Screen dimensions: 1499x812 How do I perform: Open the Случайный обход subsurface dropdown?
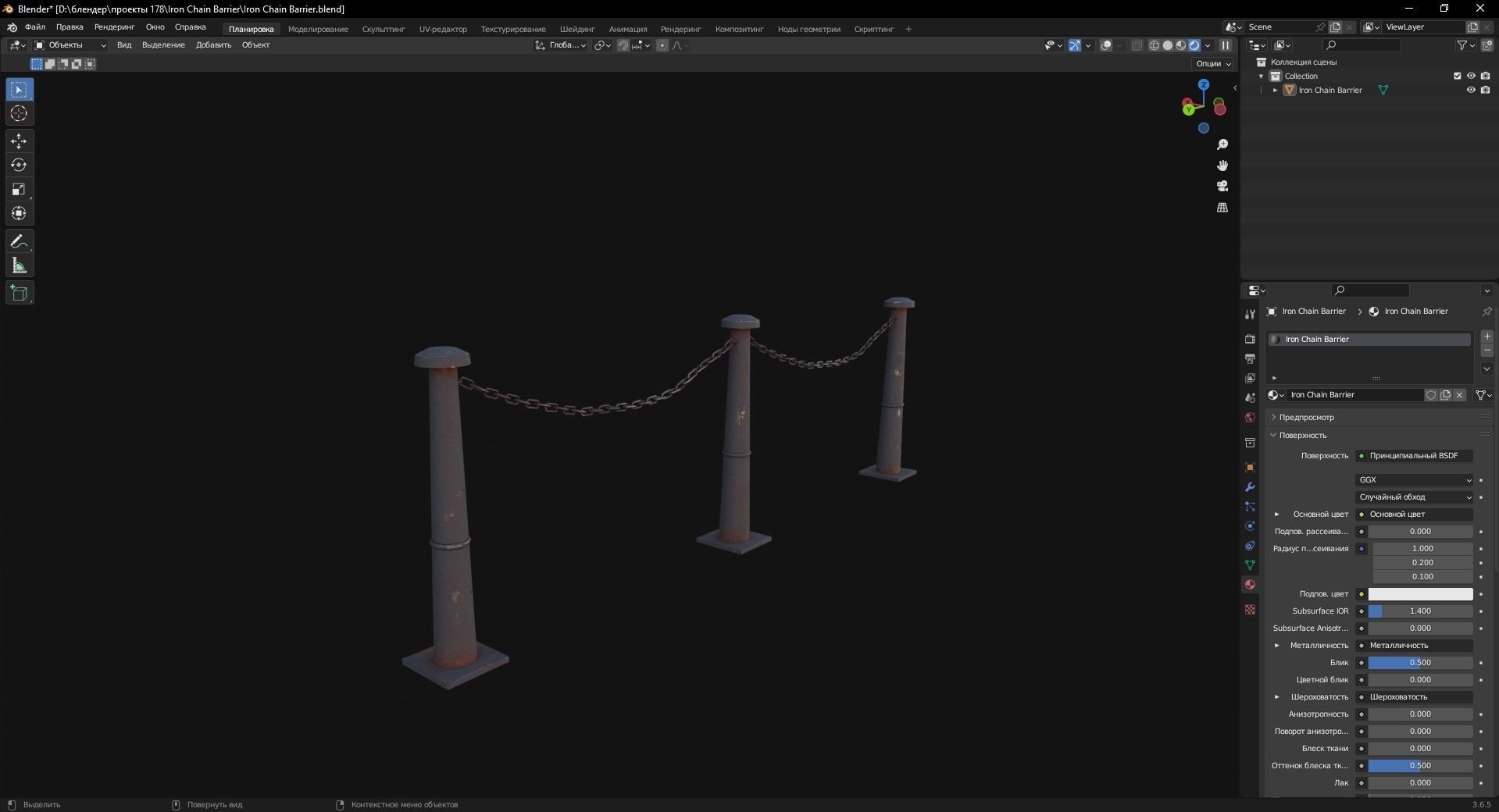1415,497
